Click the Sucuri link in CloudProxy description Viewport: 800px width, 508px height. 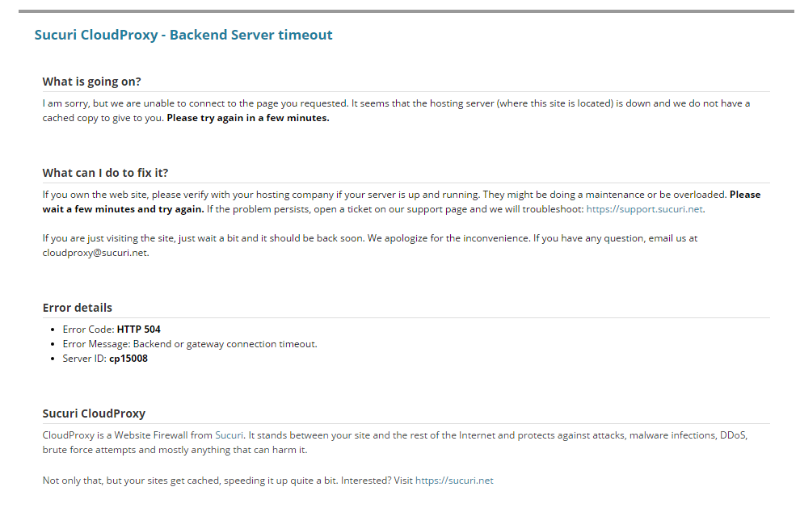[229, 435]
